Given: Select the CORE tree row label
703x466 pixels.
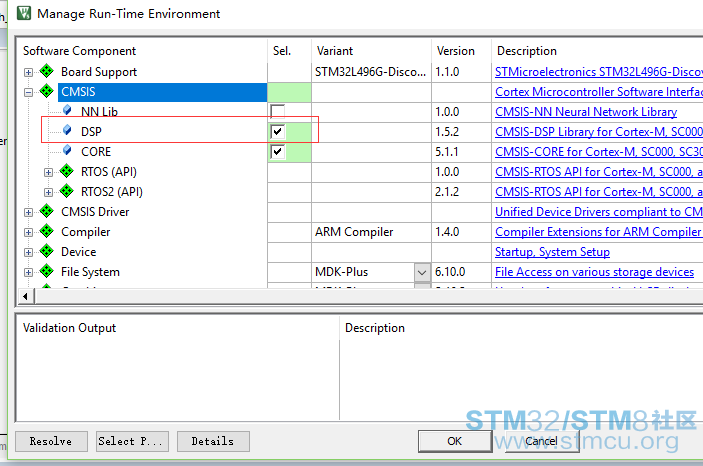Looking at the screenshot, I should (95, 152).
